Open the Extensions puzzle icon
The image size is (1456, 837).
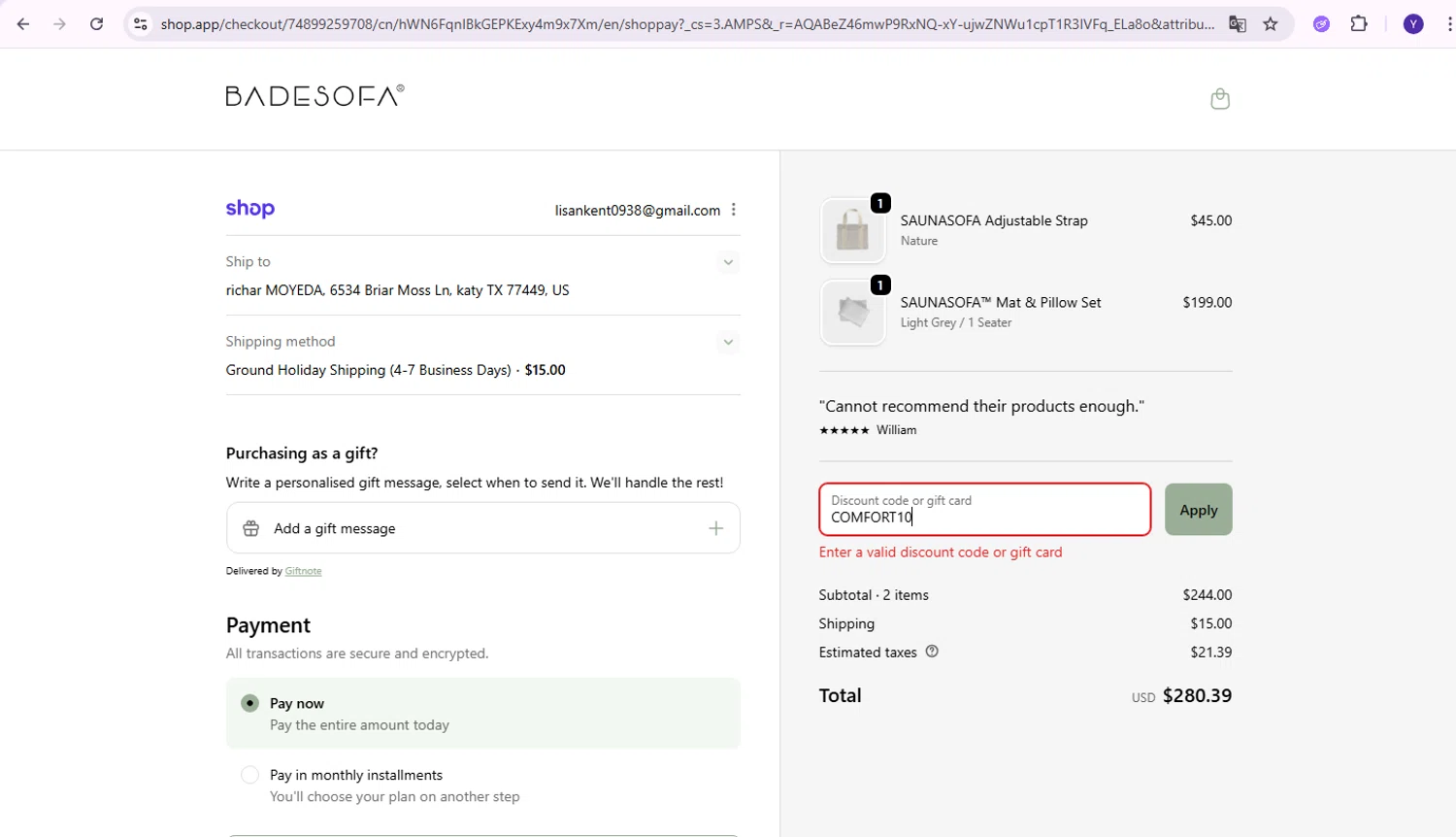point(1359,24)
